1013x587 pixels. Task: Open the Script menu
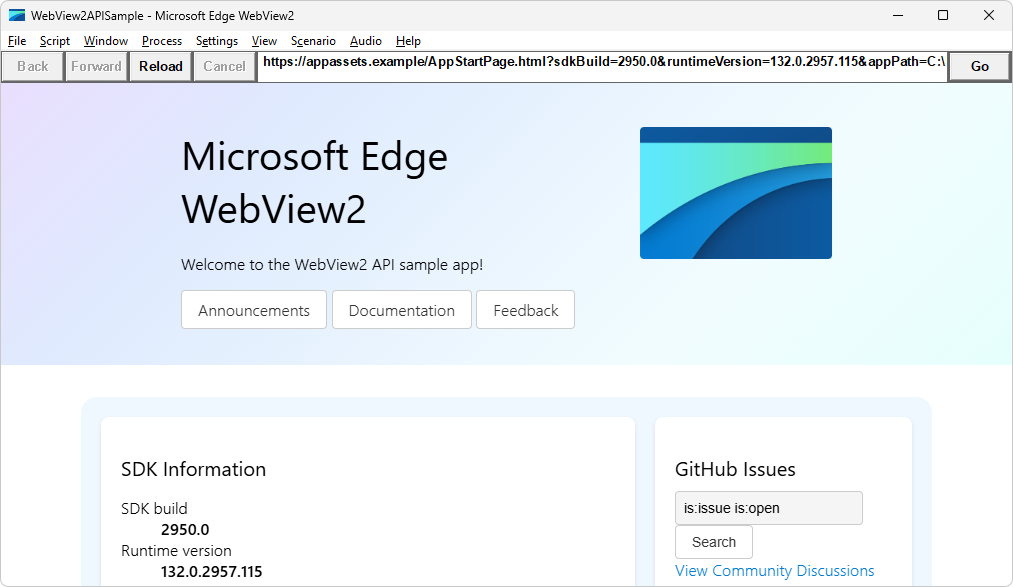(x=54, y=41)
